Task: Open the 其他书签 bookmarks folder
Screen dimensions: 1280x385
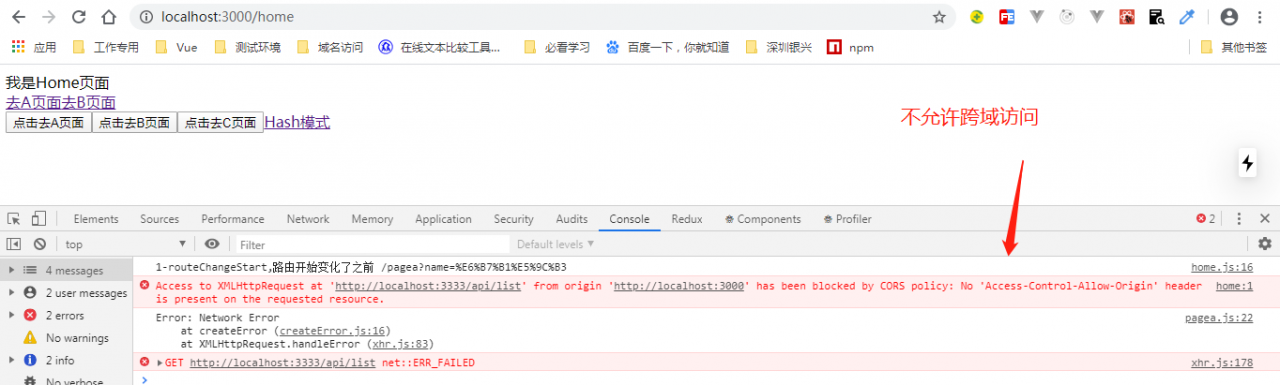Action: click(1233, 47)
